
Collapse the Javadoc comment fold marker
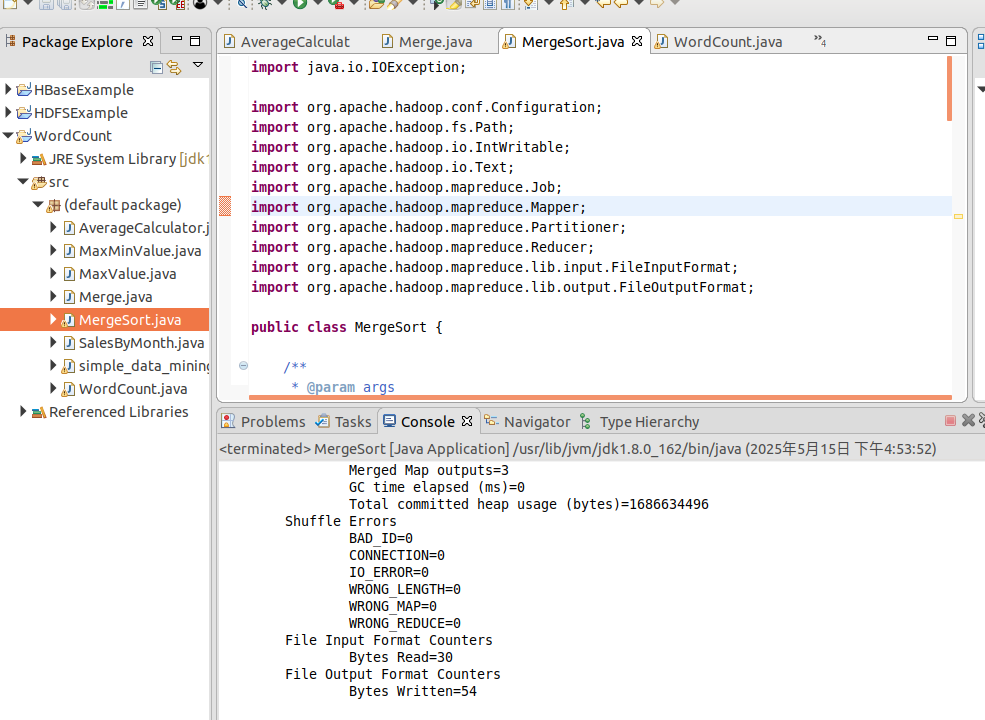click(243, 367)
